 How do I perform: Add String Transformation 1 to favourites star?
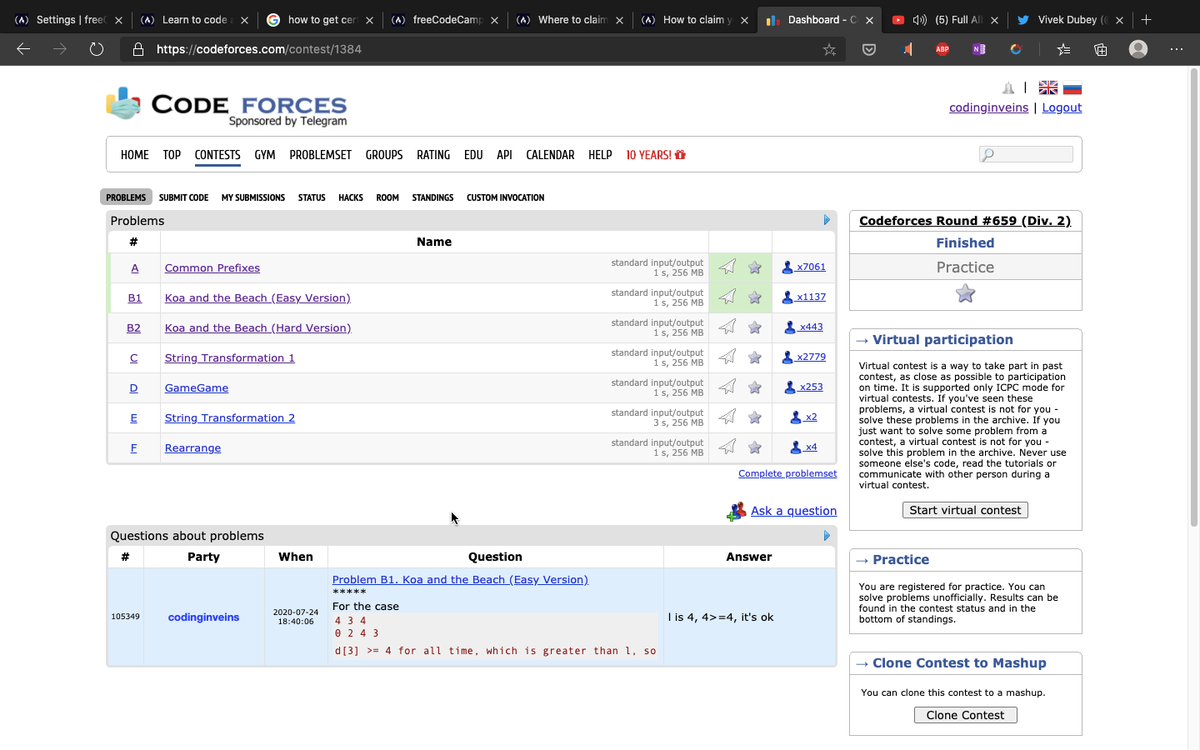(755, 357)
